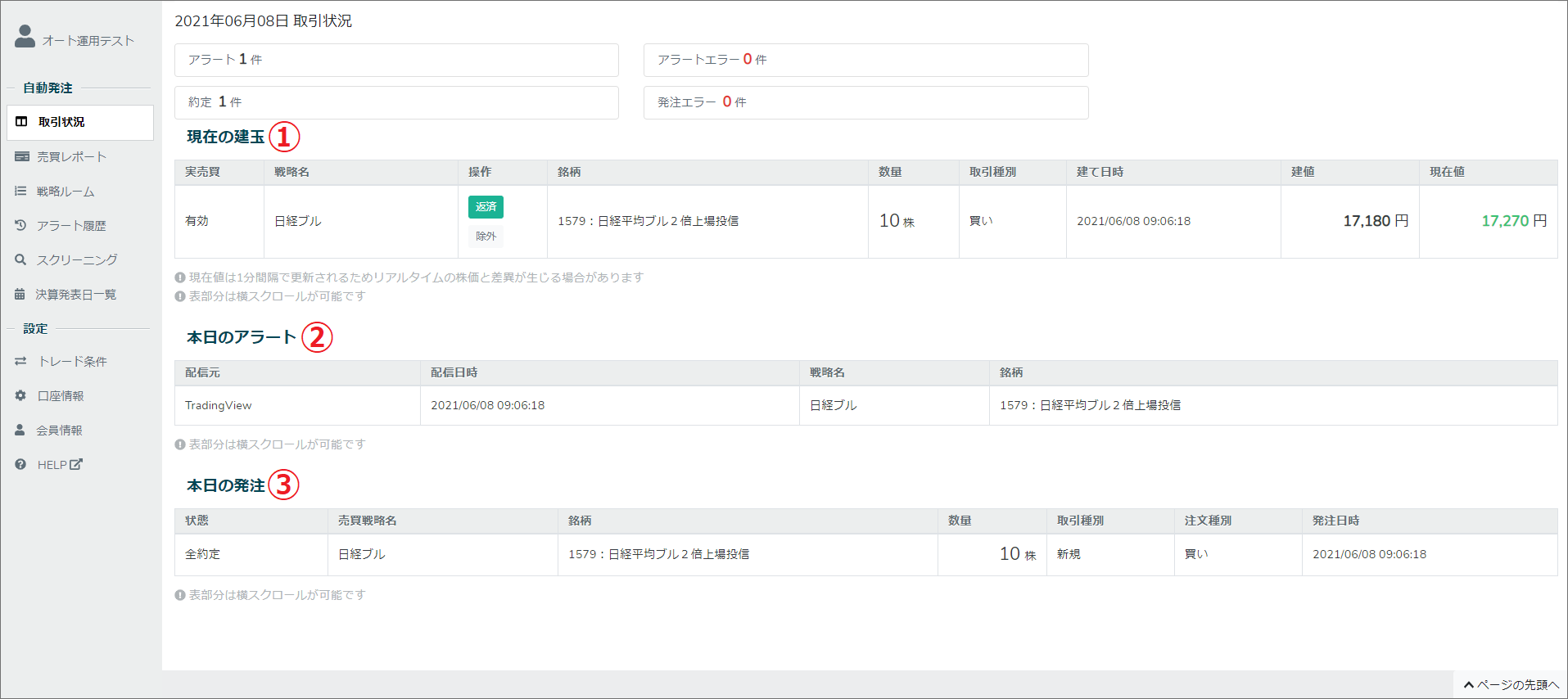This screenshot has height=699, width=1568.
Task: Click the 取引状況 panel icon
Action: 21,122
